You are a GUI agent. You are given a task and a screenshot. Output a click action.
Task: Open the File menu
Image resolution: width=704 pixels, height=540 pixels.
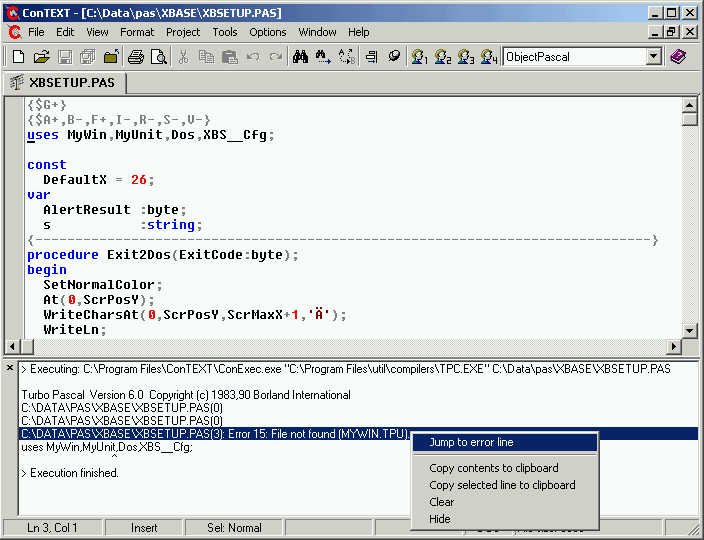pyautogui.click(x=36, y=32)
